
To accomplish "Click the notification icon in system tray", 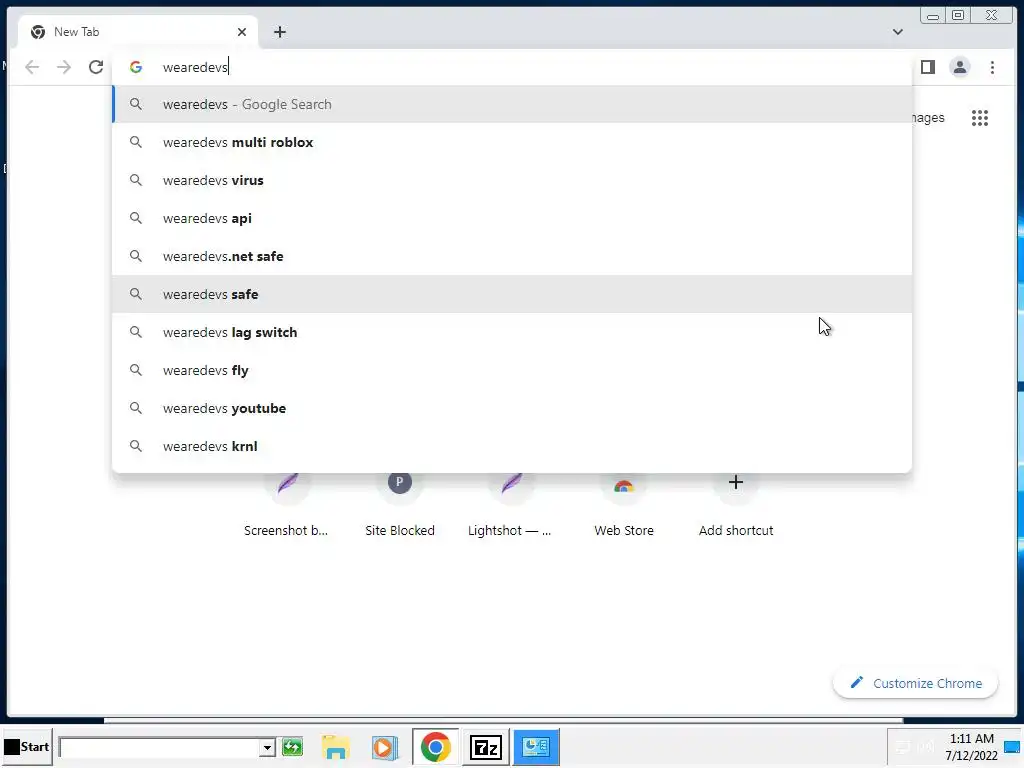I will click(1012, 747).
